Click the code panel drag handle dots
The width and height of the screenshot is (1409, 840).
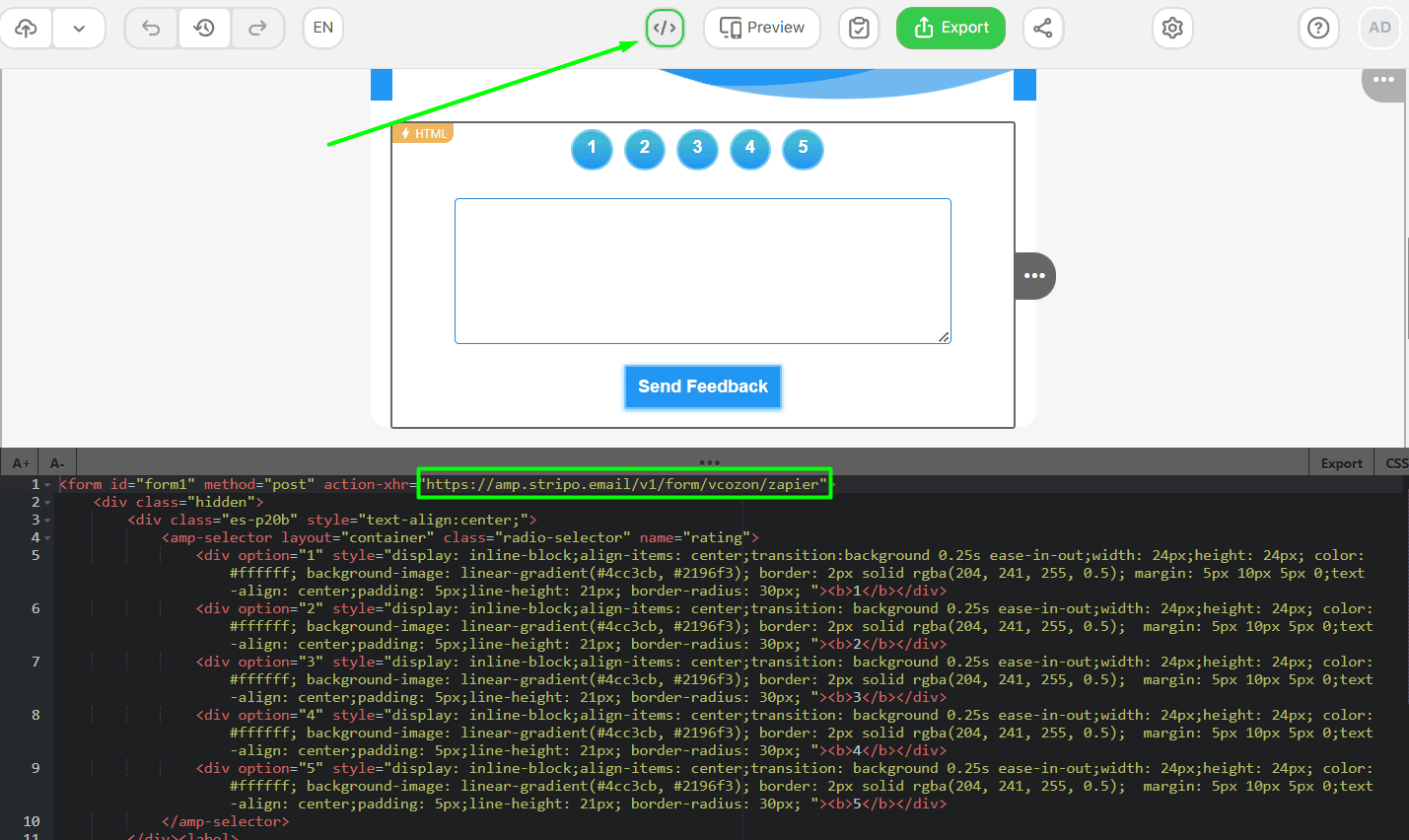click(710, 462)
